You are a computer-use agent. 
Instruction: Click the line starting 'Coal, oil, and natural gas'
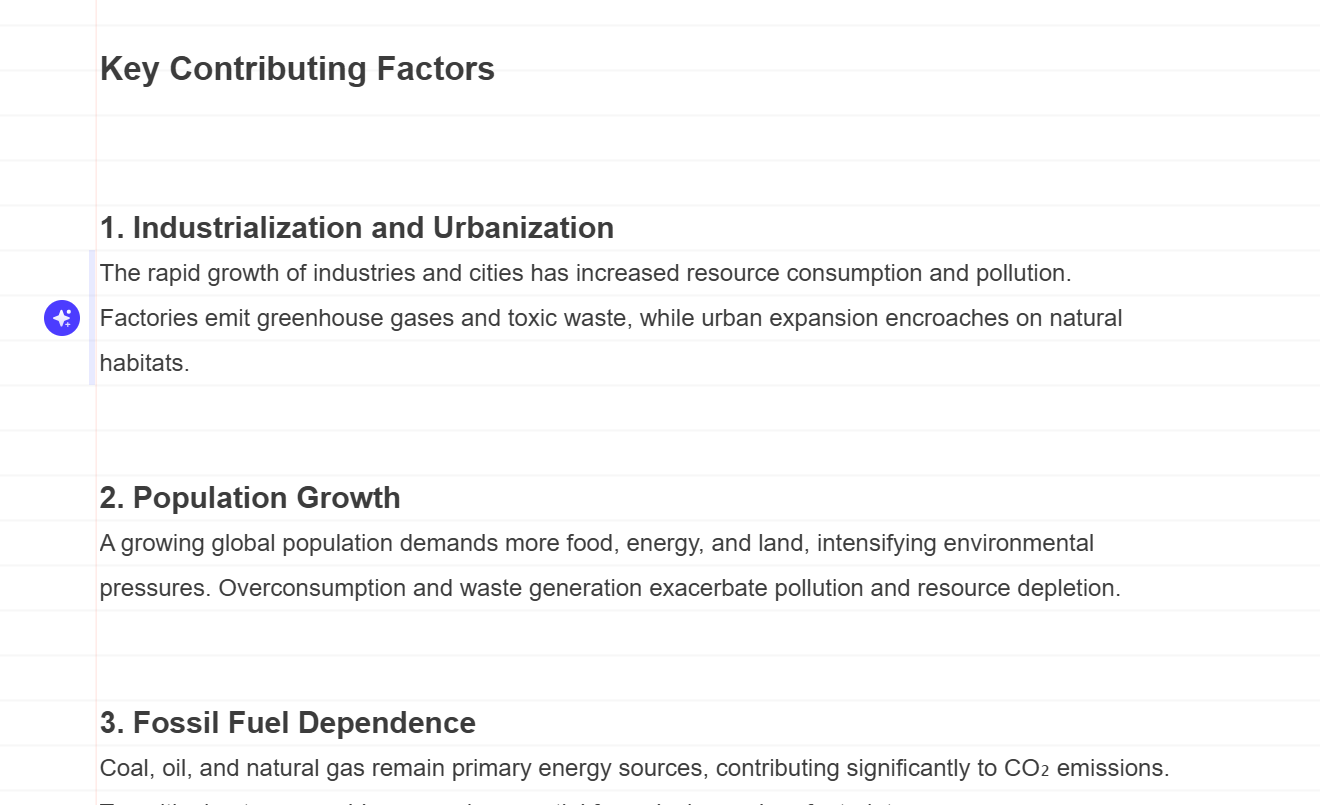tap(635, 768)
